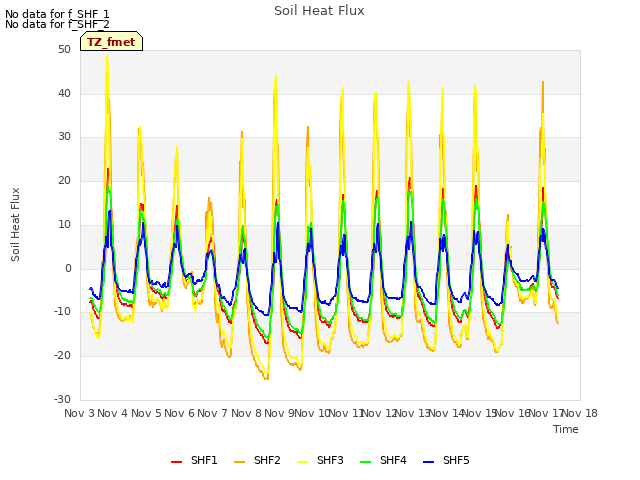Click the 30 y-axis tick label

(64, 137)
